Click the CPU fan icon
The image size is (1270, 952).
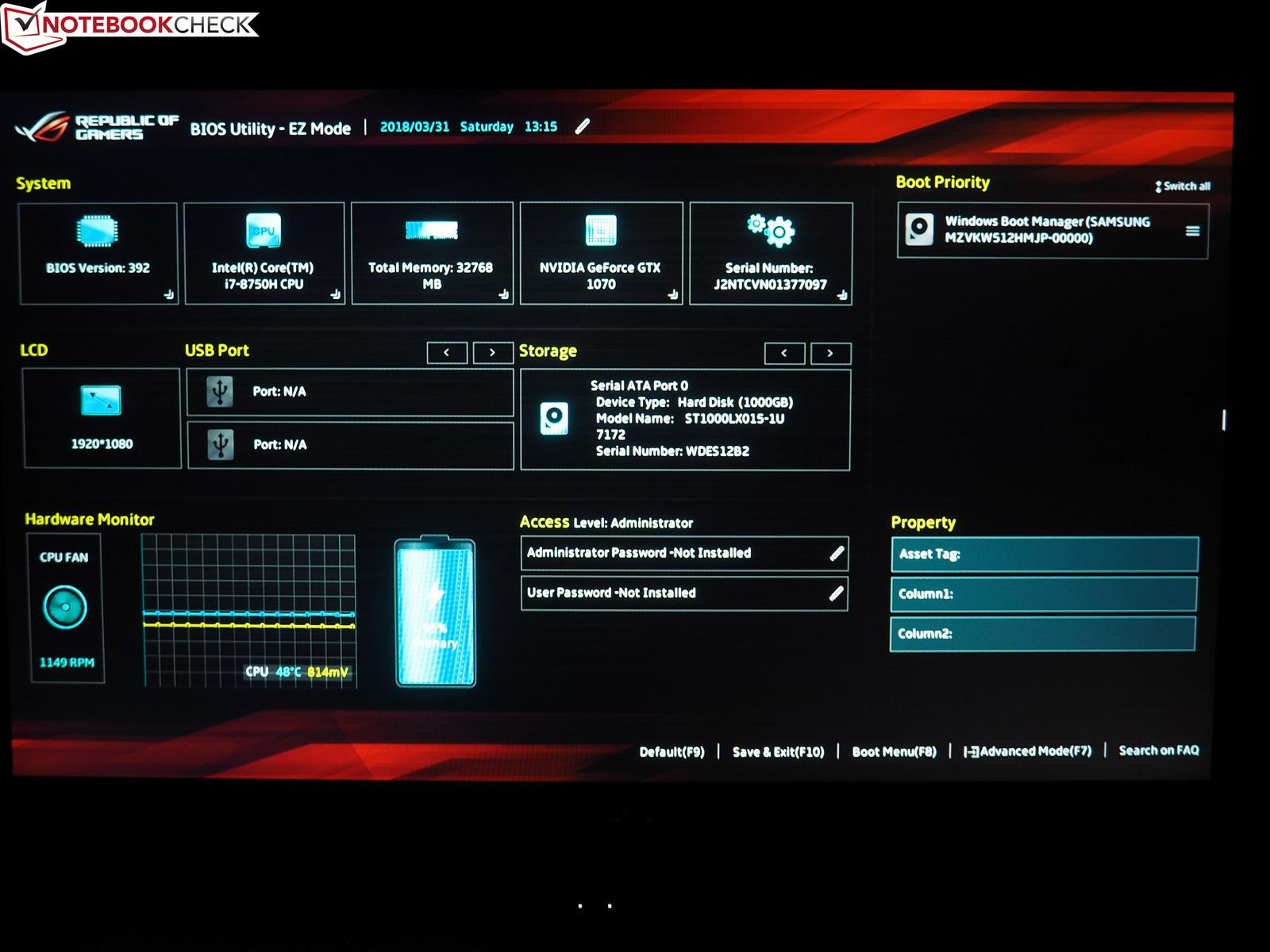[65, 607]
